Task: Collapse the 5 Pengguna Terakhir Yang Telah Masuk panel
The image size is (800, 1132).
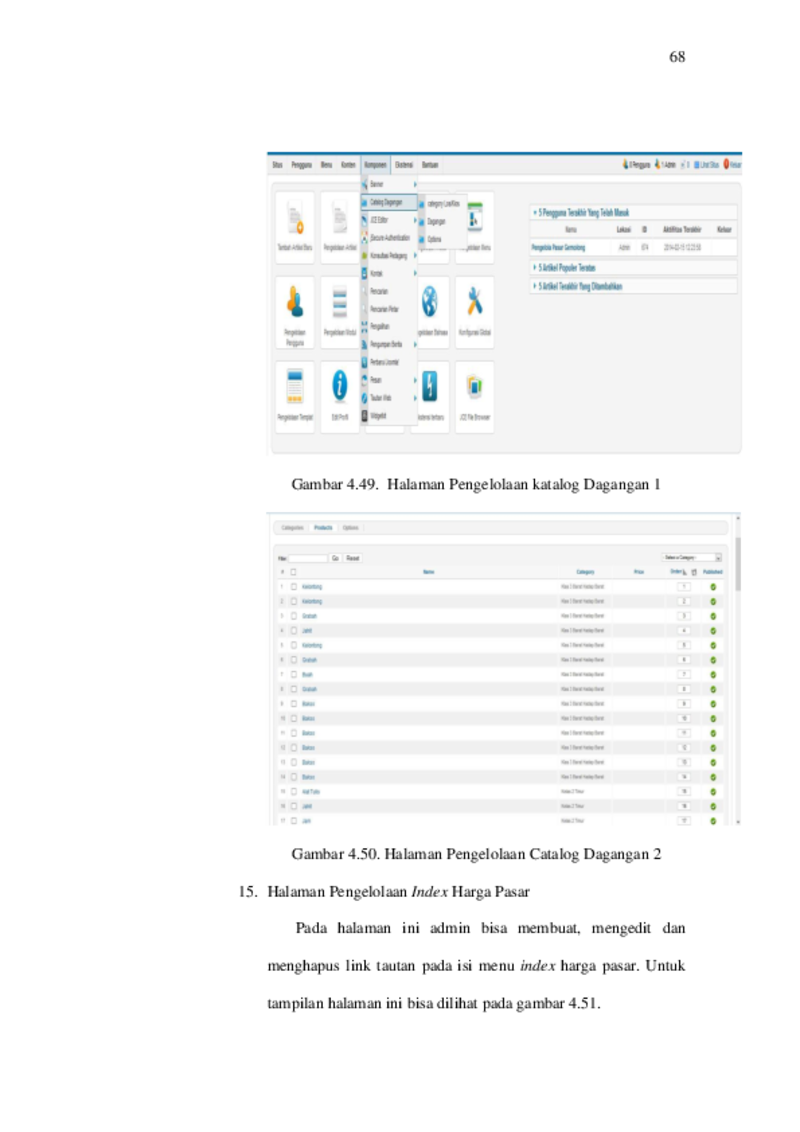Action: coord(633,212)
